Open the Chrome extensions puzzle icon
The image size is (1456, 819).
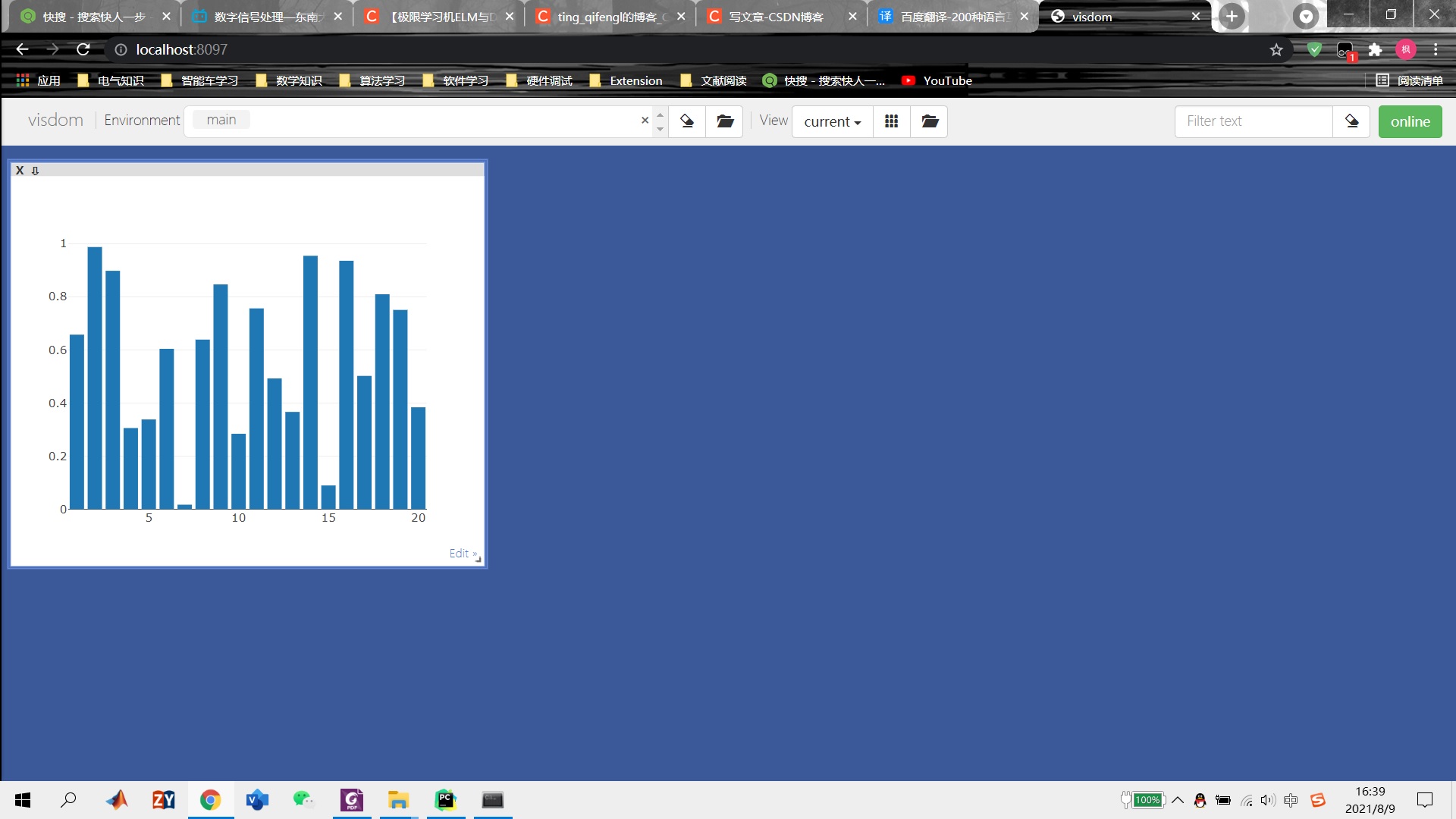[1375, 50]
